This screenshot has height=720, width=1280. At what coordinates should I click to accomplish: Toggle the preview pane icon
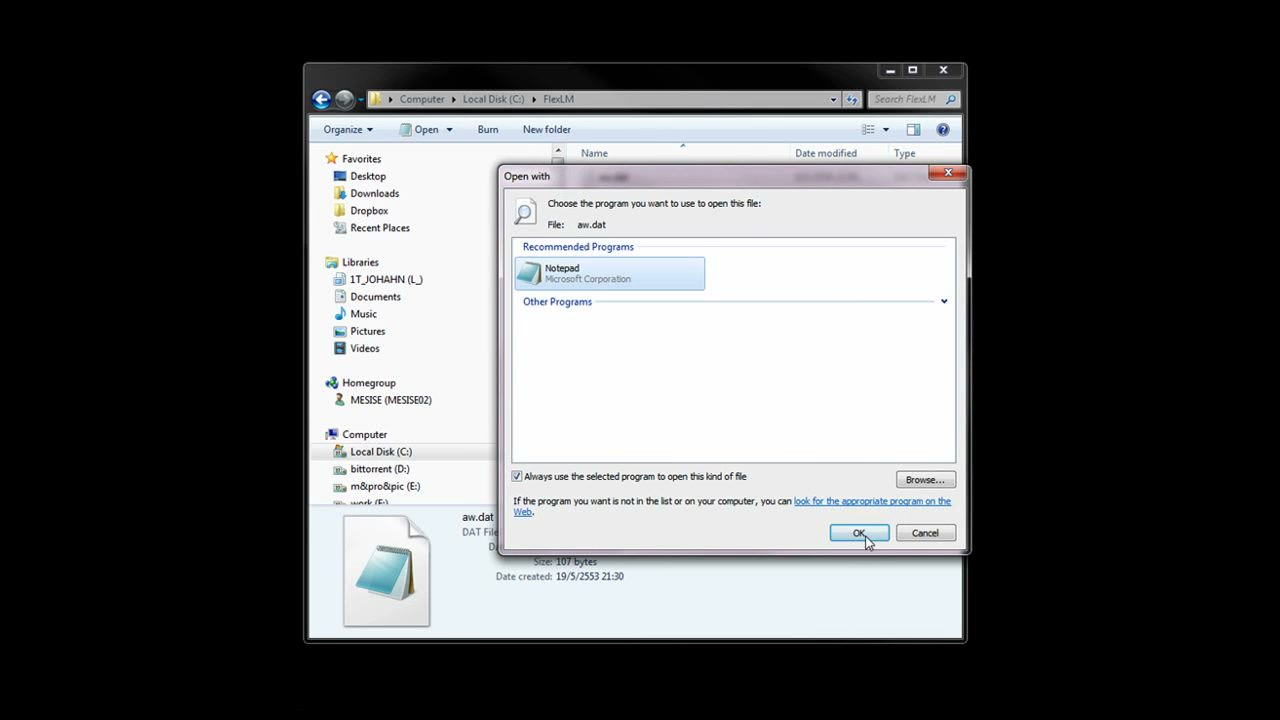(x=913, y=129)
